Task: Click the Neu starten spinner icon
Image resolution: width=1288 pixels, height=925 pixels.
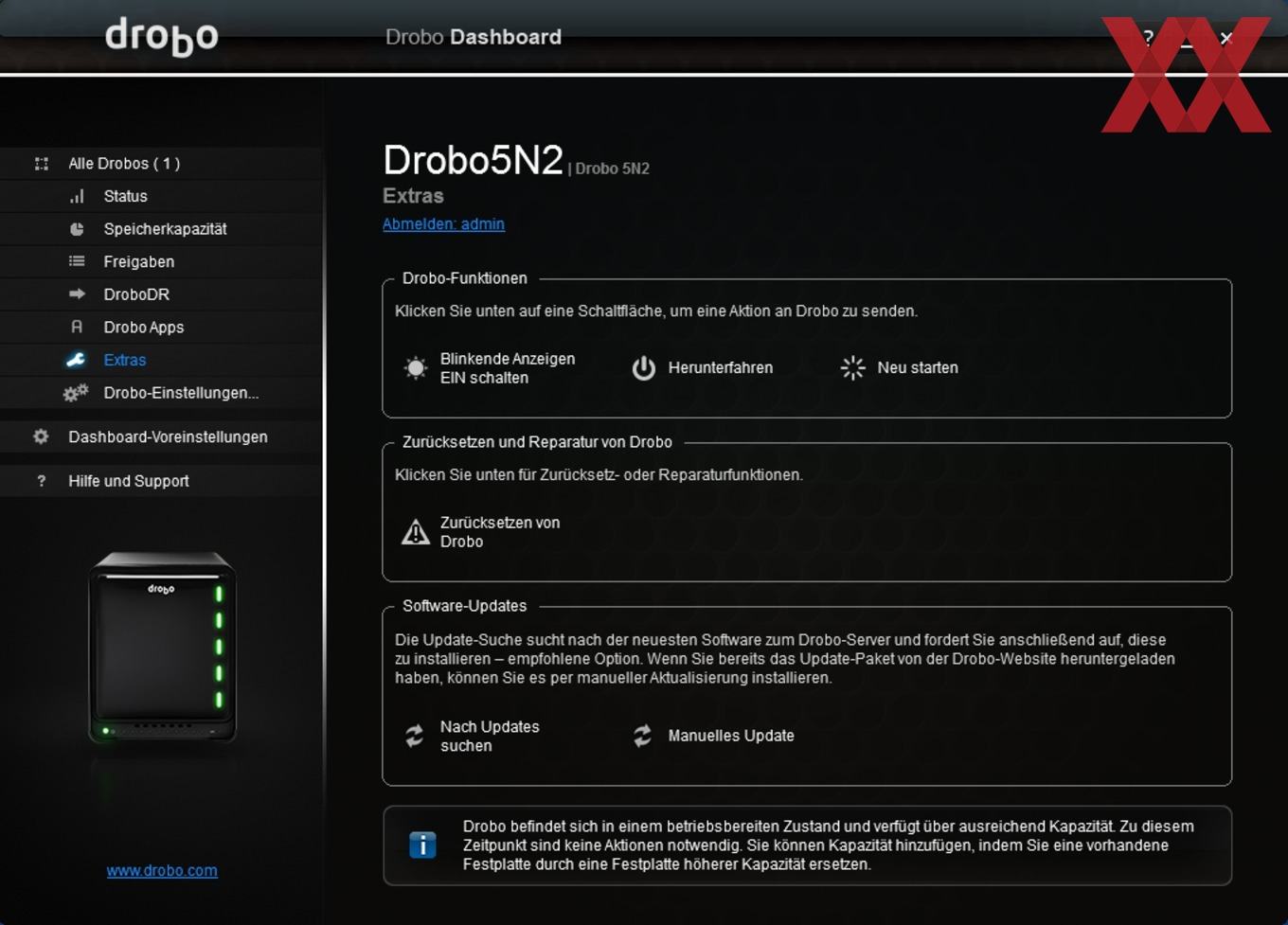Action: tap(853, 368)
